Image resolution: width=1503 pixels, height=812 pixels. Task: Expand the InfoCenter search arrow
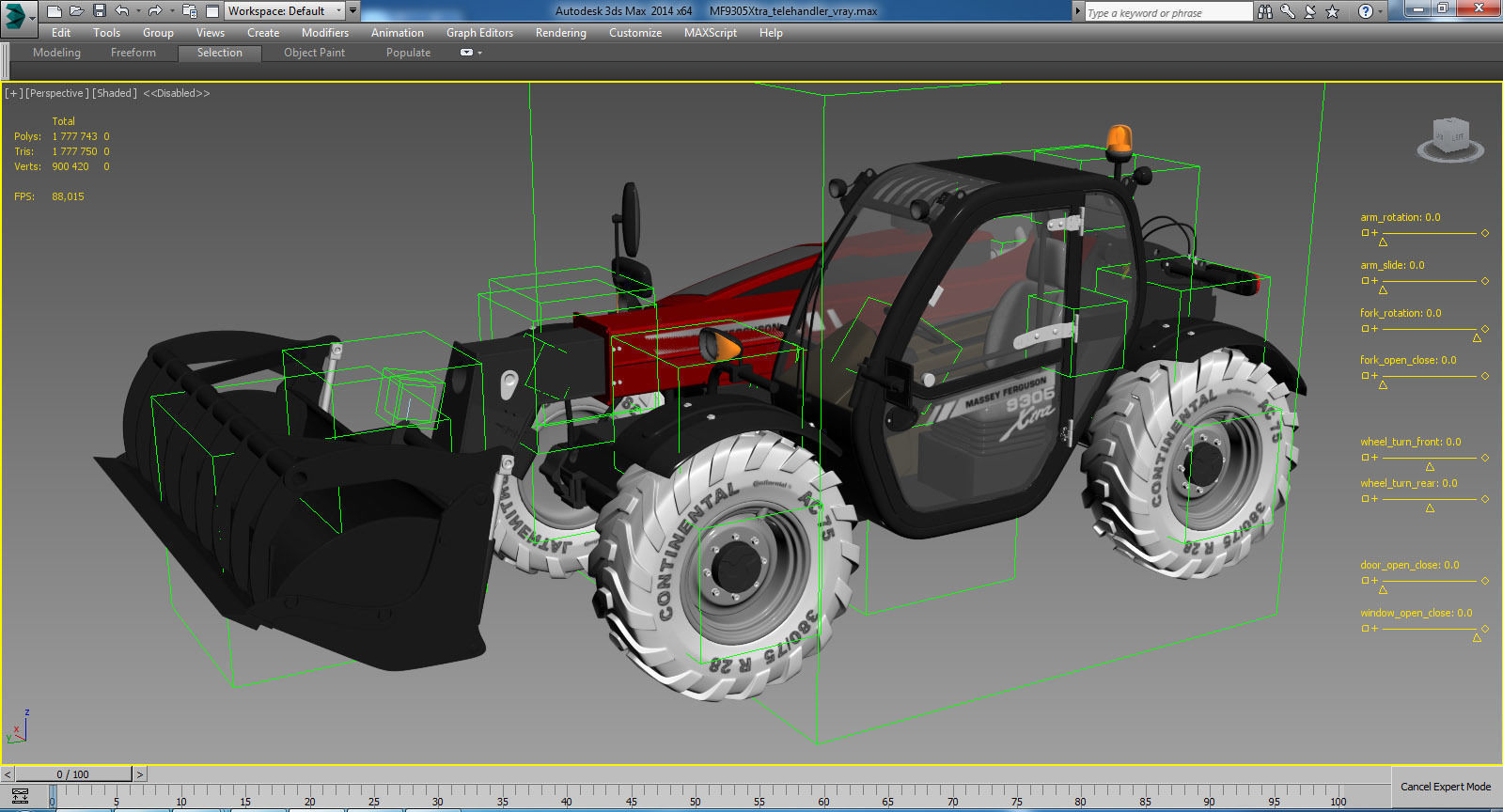(1077, 11)
